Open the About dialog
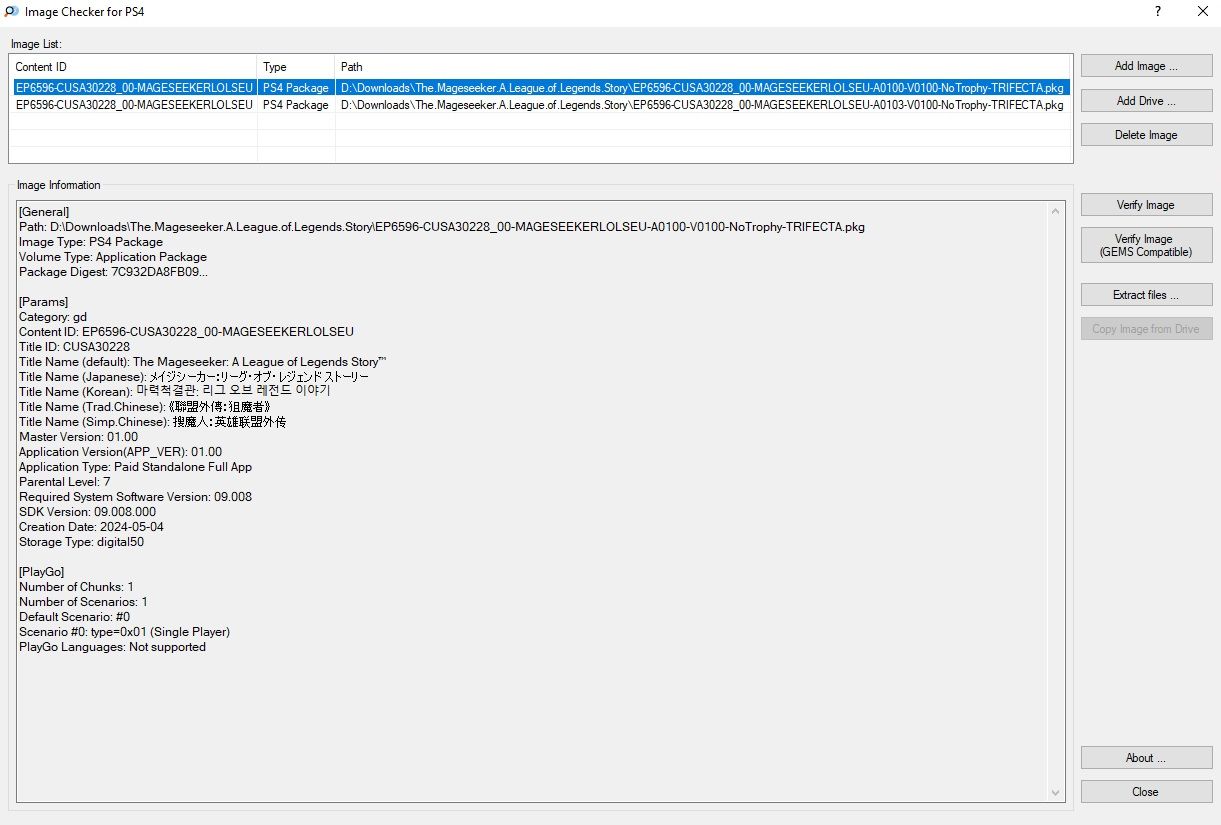The image size is (1221, 825). 1146,758
